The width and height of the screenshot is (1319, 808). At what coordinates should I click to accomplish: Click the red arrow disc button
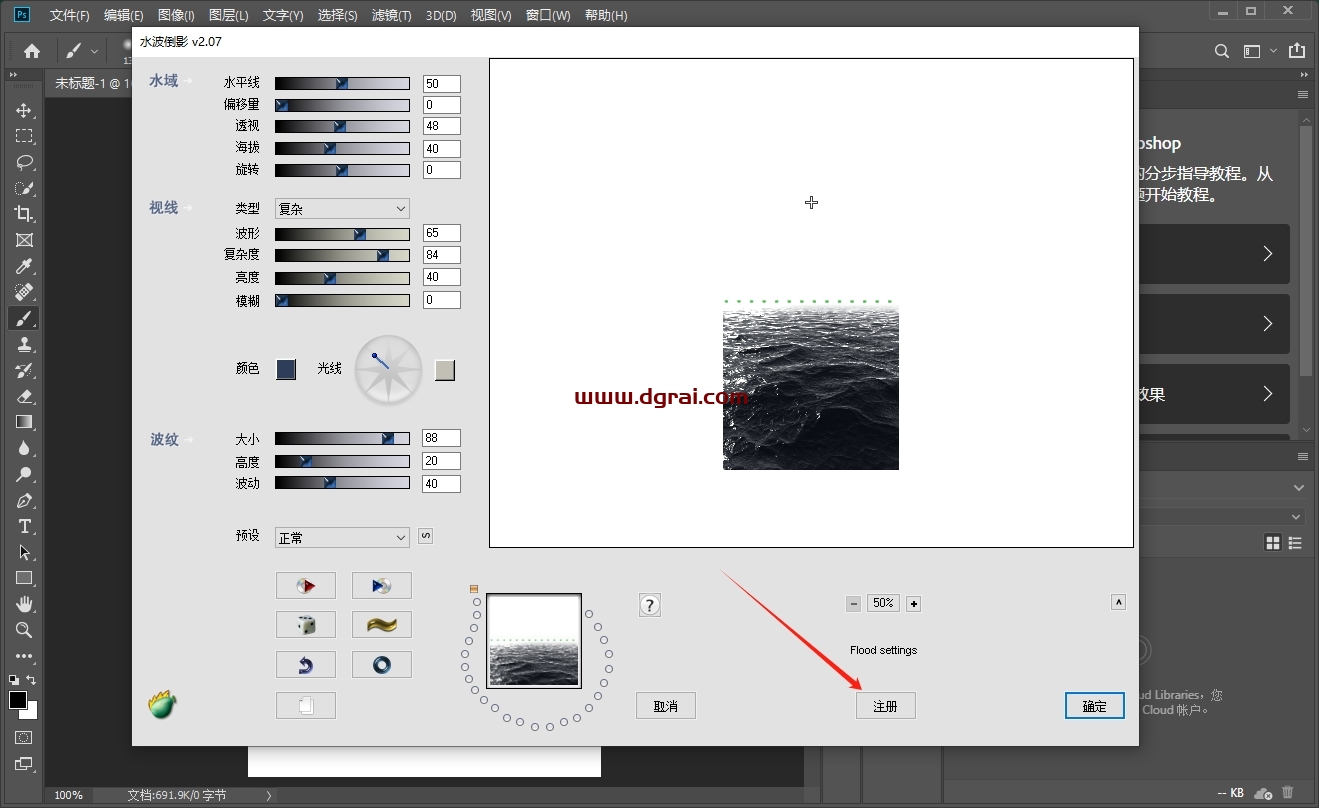[306, 586]
